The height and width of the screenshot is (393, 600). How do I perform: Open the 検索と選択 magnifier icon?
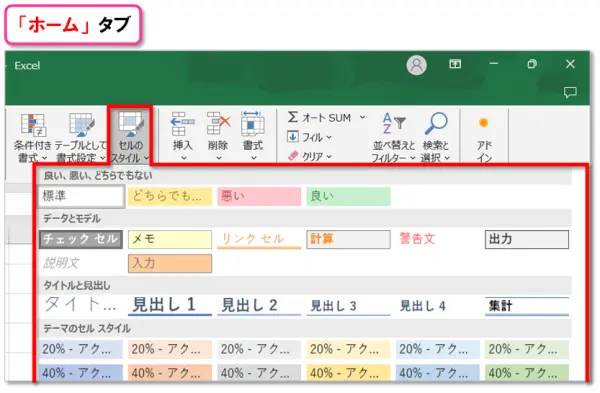pyautogui.click(x=436, y=123)
